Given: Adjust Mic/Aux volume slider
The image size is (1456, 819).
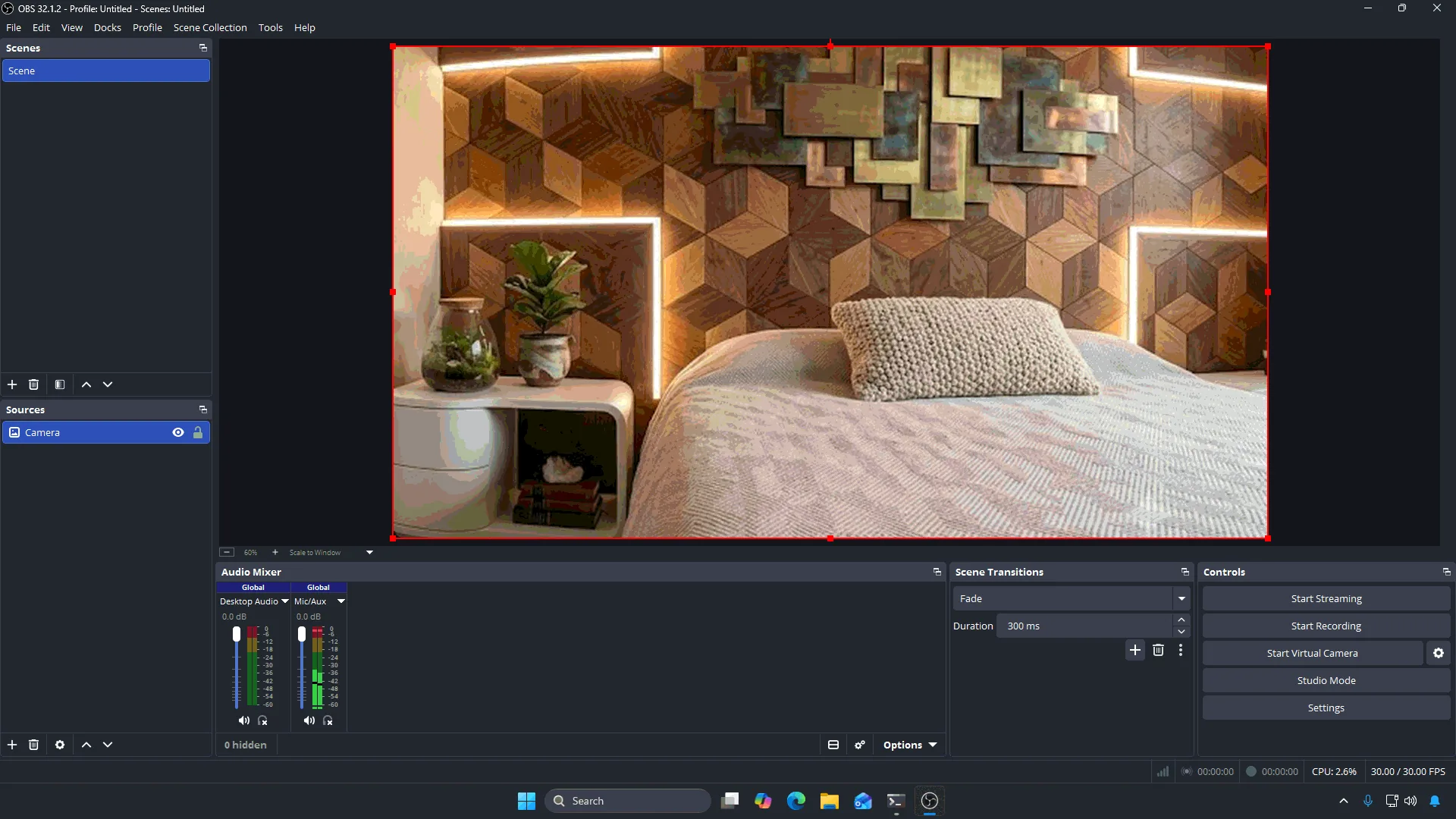Looking at the screenshot, I should coord(302,634).
